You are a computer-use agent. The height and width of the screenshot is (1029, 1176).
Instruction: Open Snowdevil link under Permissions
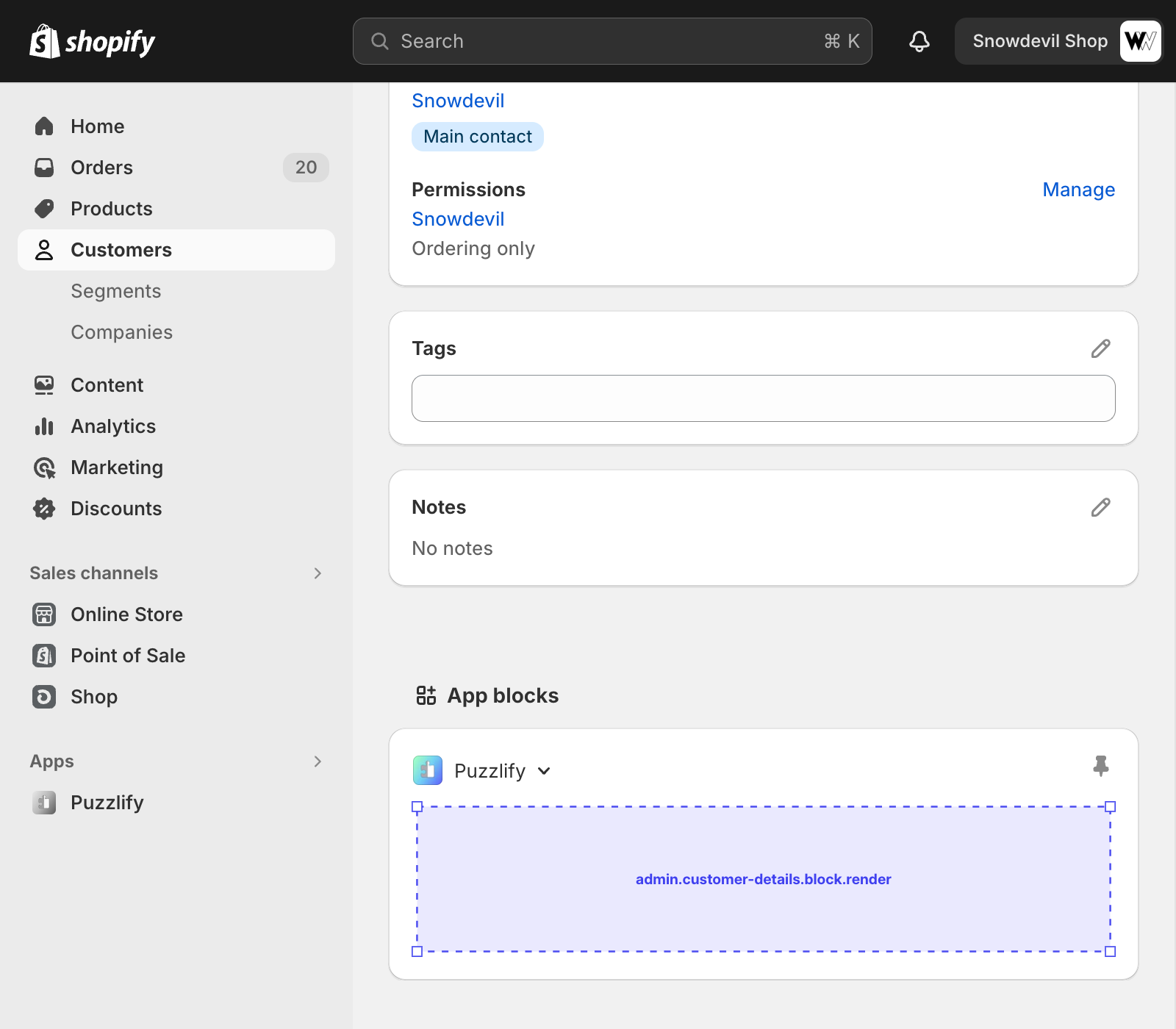tap(458, 219)
